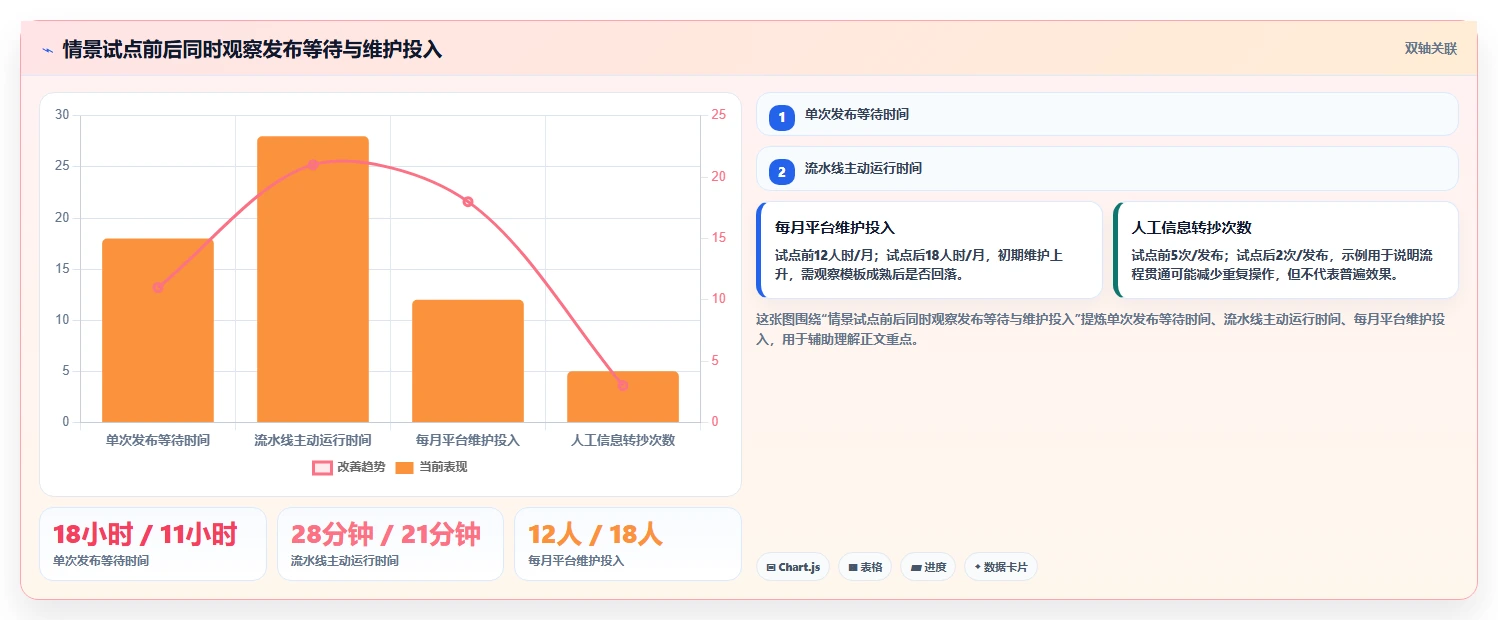The height and width of the screenshot is (620, 1498).
Task: Click the summary paragraph starting 这张图围绕
Action: pyautogui.click(x=1100, y=329)
